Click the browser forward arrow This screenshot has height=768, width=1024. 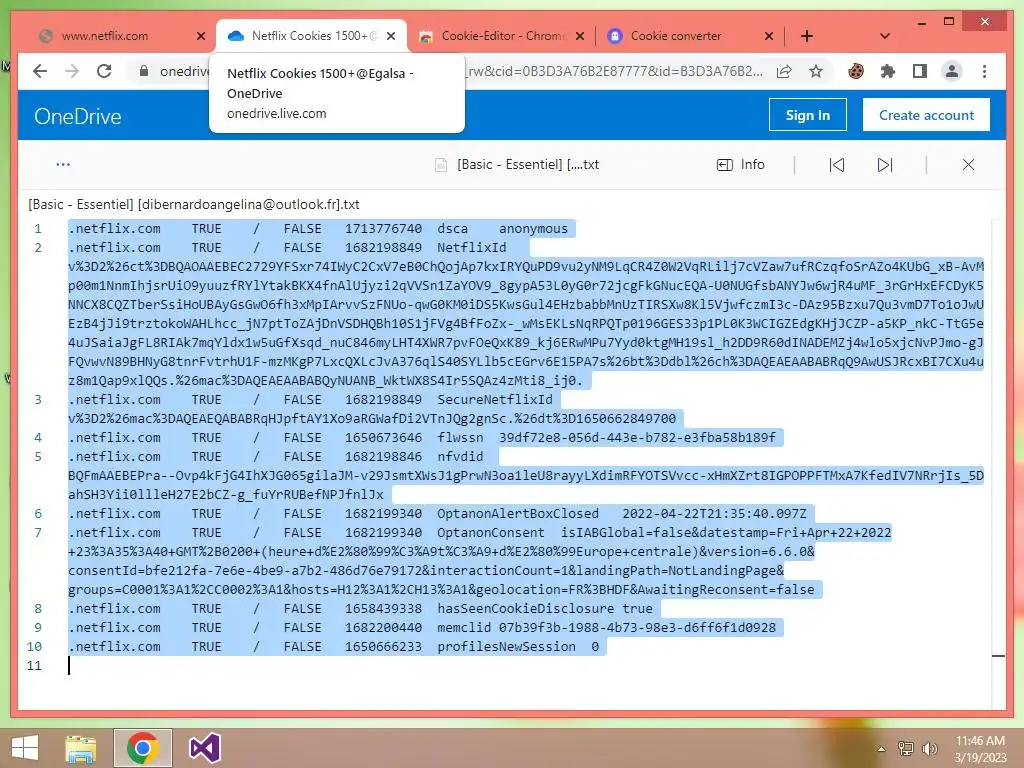tap(72, 71)
